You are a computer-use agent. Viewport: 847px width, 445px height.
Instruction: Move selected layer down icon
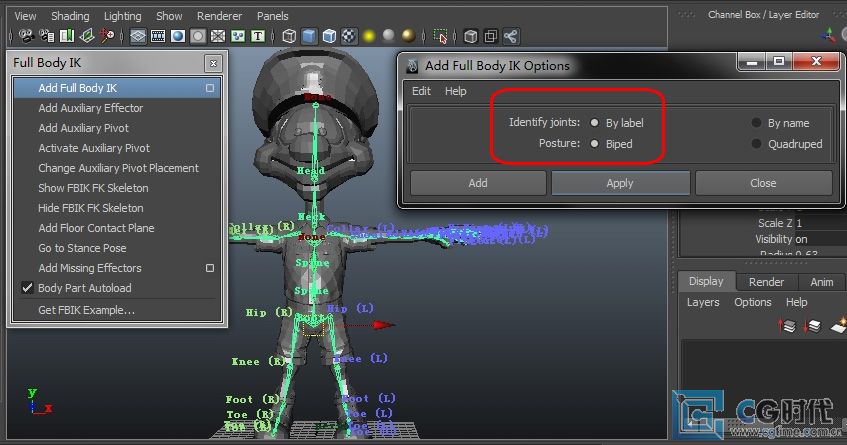point(812,326)
